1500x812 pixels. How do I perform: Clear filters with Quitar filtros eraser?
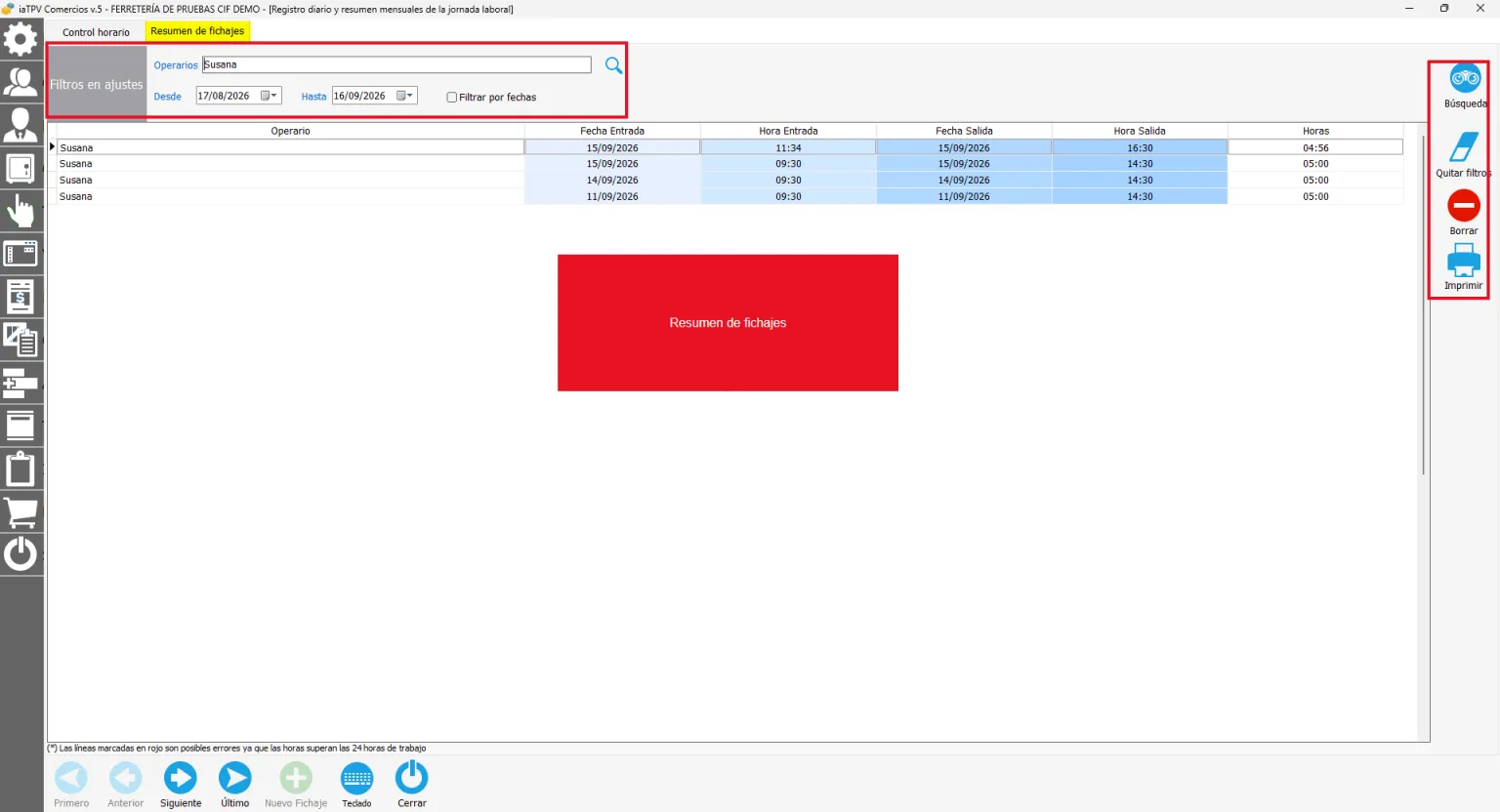[x=1464, y=155]
